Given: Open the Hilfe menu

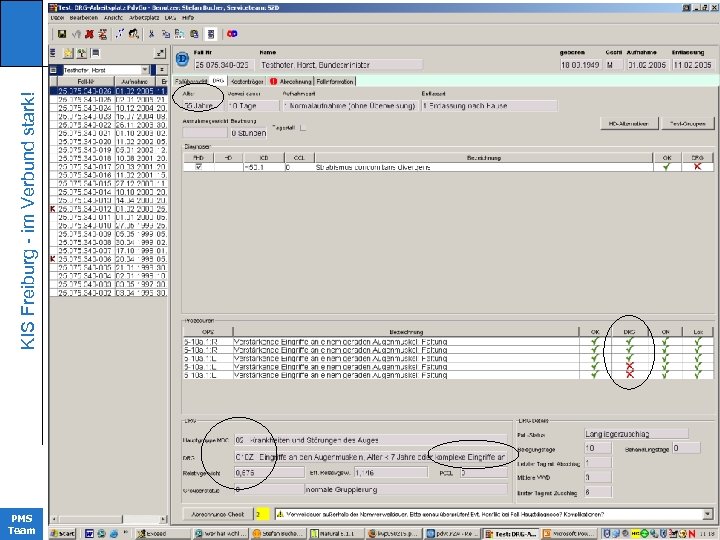Looking at the screenshot, I should click(188, 17).
